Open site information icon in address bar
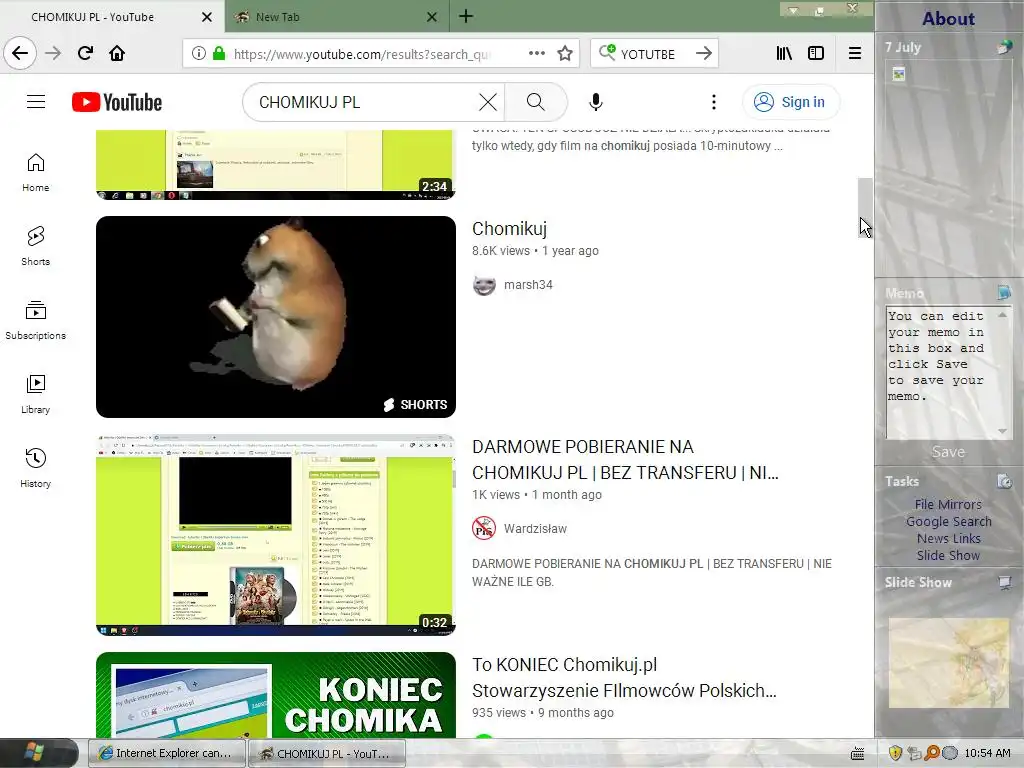 point(199,53)
